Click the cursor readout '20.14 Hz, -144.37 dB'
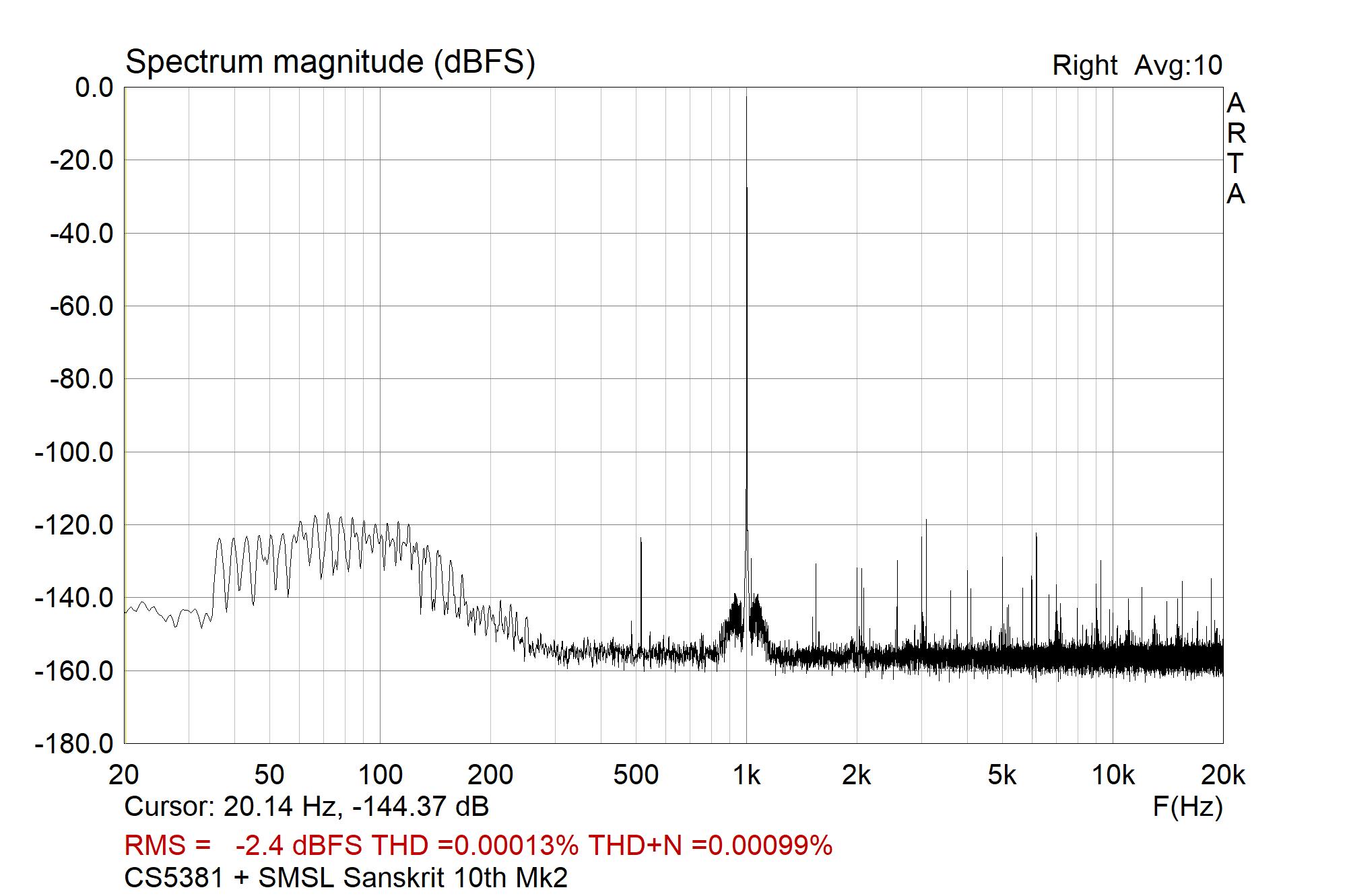 point(356,806)
